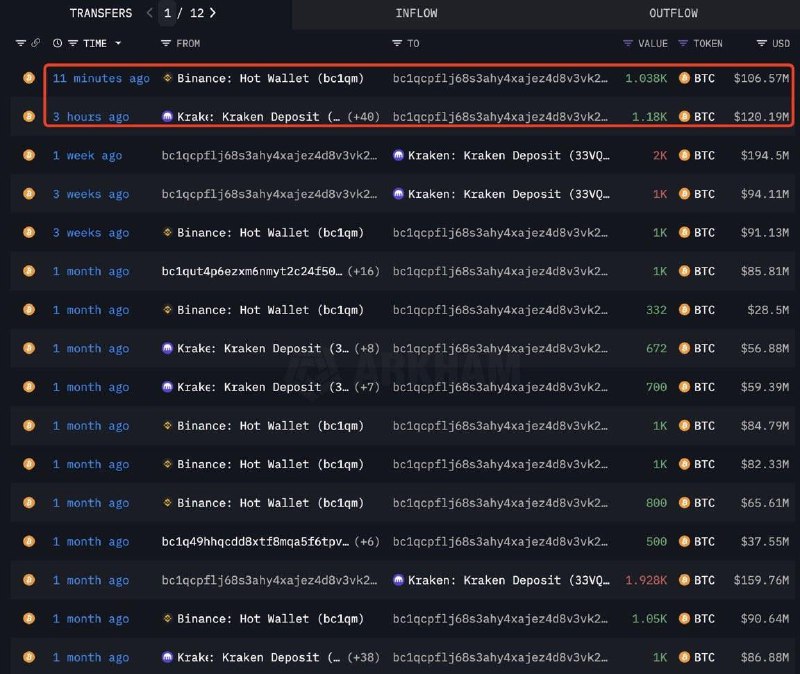800x674 pixels.
Task: Click bc1q49hhqcdd8xtf8mqa5f6tpv sender address
Action: coord(256,542)
